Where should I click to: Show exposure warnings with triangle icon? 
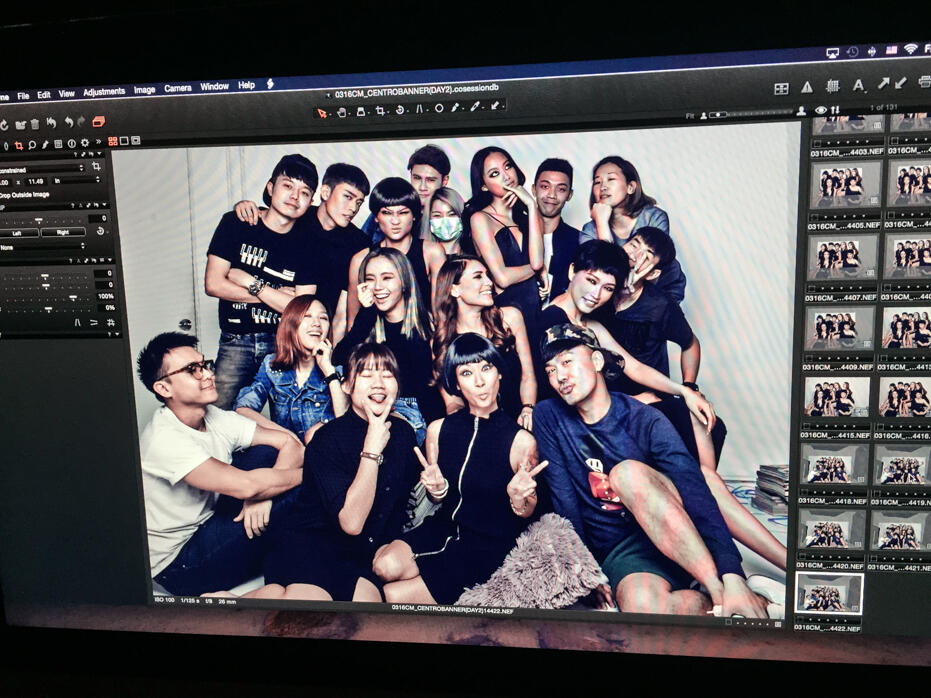tap(807, 87)
